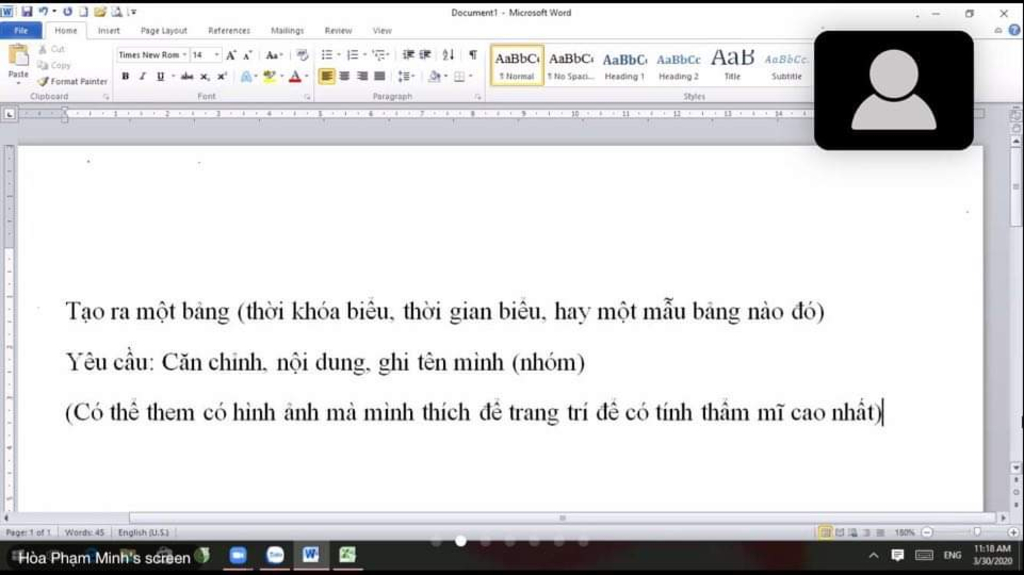Select Align Text Left
The image size is (1024, 575).
[x=327, y=76]
